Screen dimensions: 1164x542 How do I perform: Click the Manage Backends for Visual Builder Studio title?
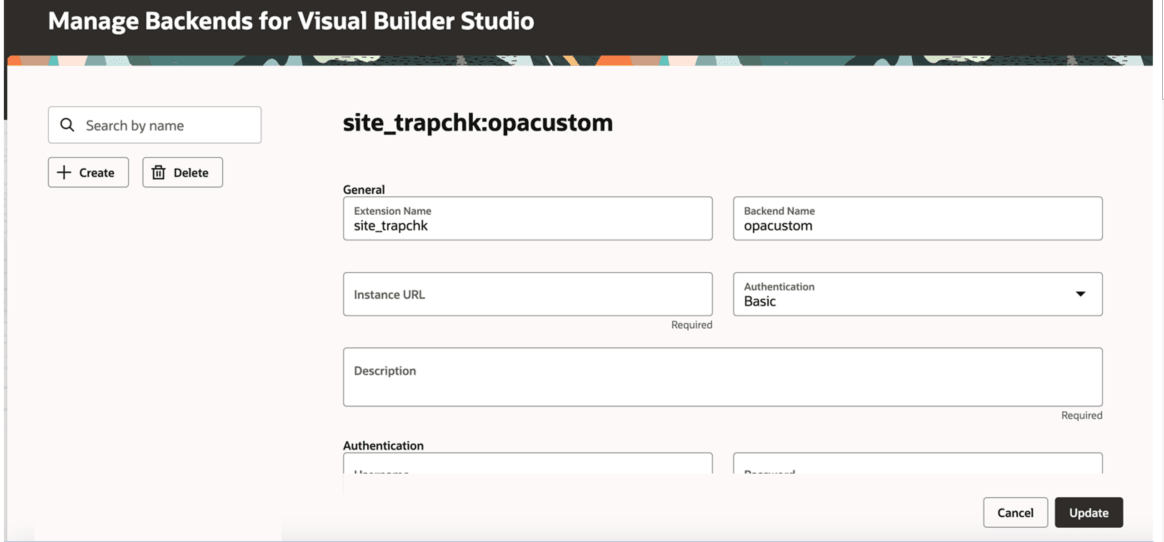[x=291, y=21]
